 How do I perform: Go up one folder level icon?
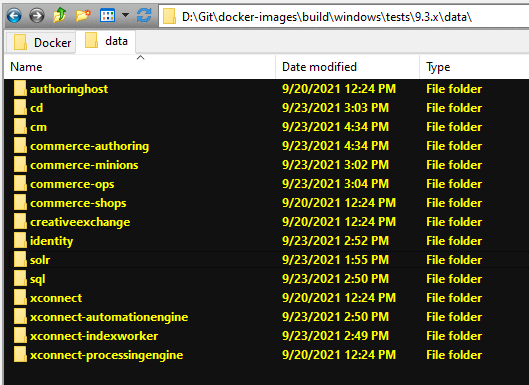(x=59, y=16)
